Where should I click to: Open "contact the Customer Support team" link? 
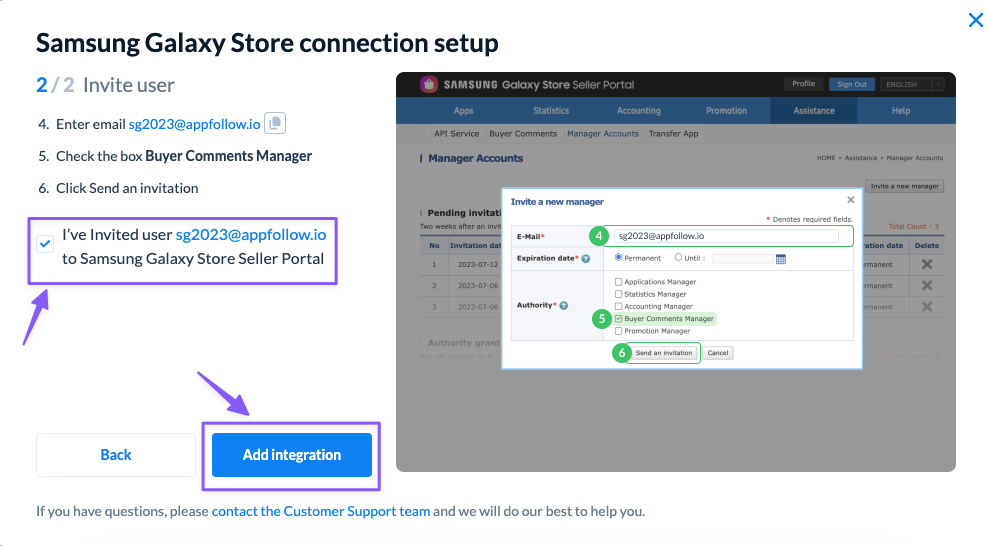[321, 511]
